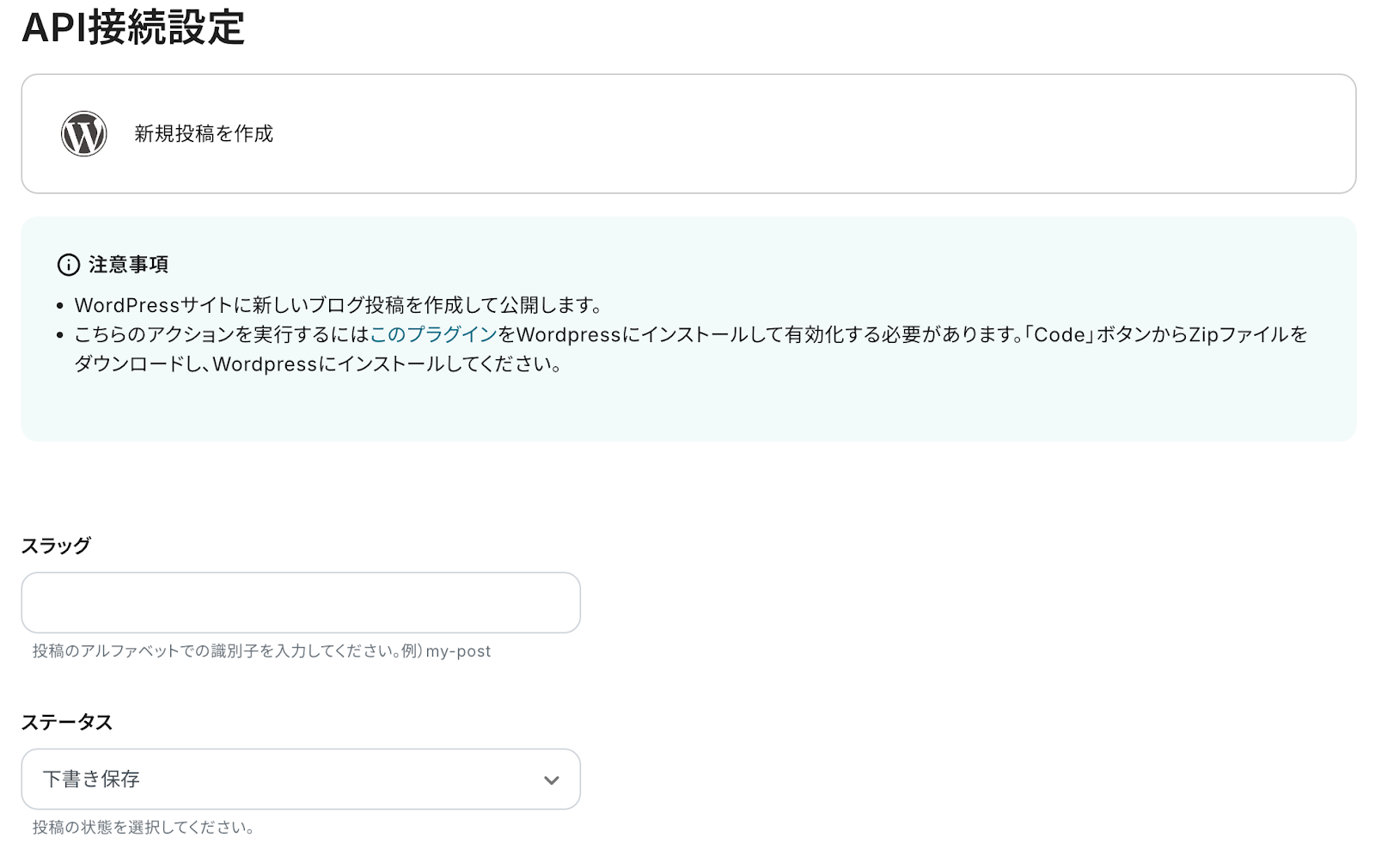Click the 「Code」 text in the notes
The height and width of the screenshot is (868, 1375).
click(1059, 334)
